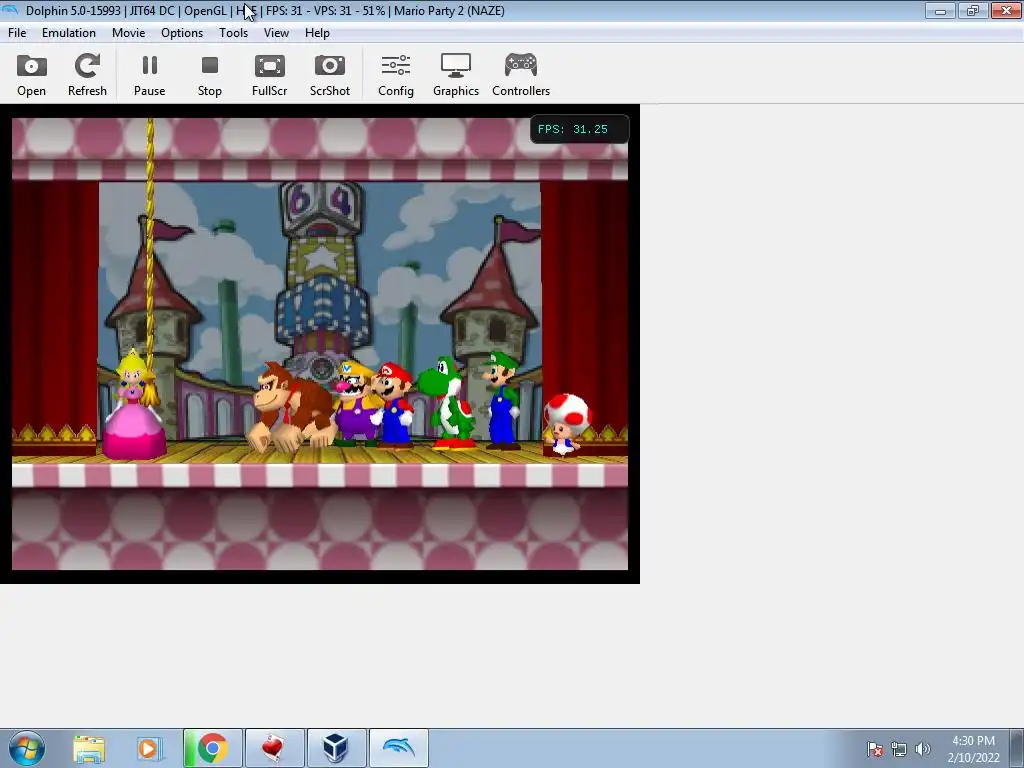Close the Dolphin window
The height and width of the screenshot is (768, 1024).
[x=1006, y=10]
